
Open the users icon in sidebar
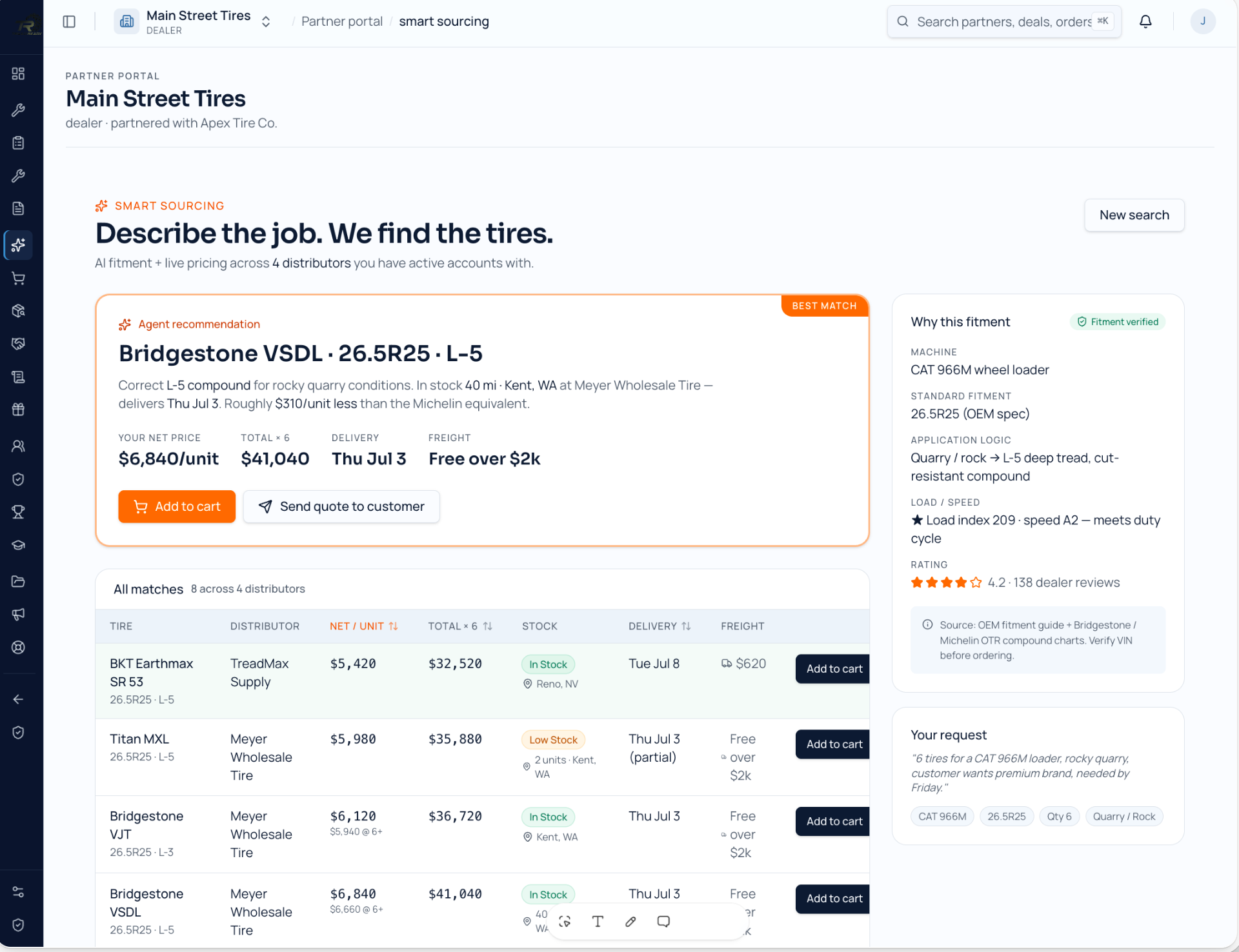pos(18,446)
